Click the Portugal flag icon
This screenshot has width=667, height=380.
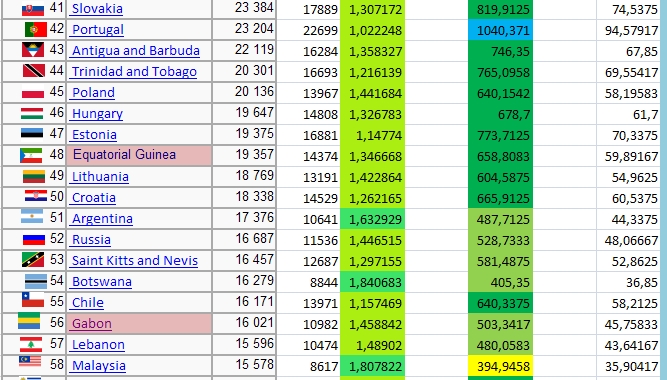(x=36, y=29)
